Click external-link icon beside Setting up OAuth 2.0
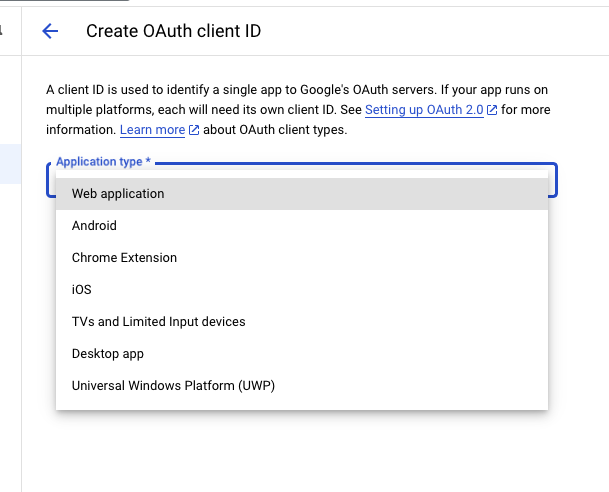The width and height of the screenshot is (609, 492). pos(492,110)
